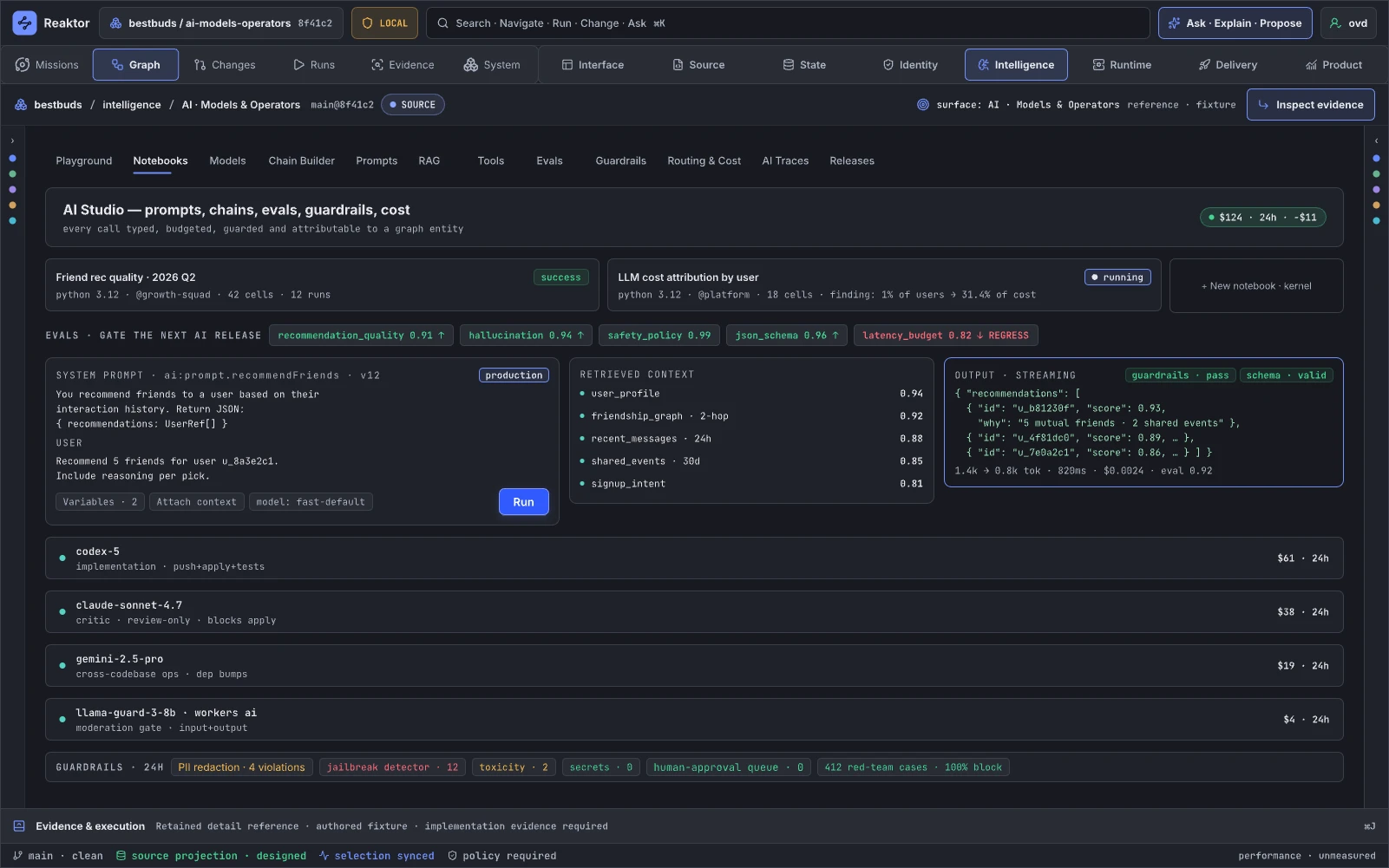Click the PII redaction · 4 violations chip
1389x868 pixels.
tap(241, 767)
